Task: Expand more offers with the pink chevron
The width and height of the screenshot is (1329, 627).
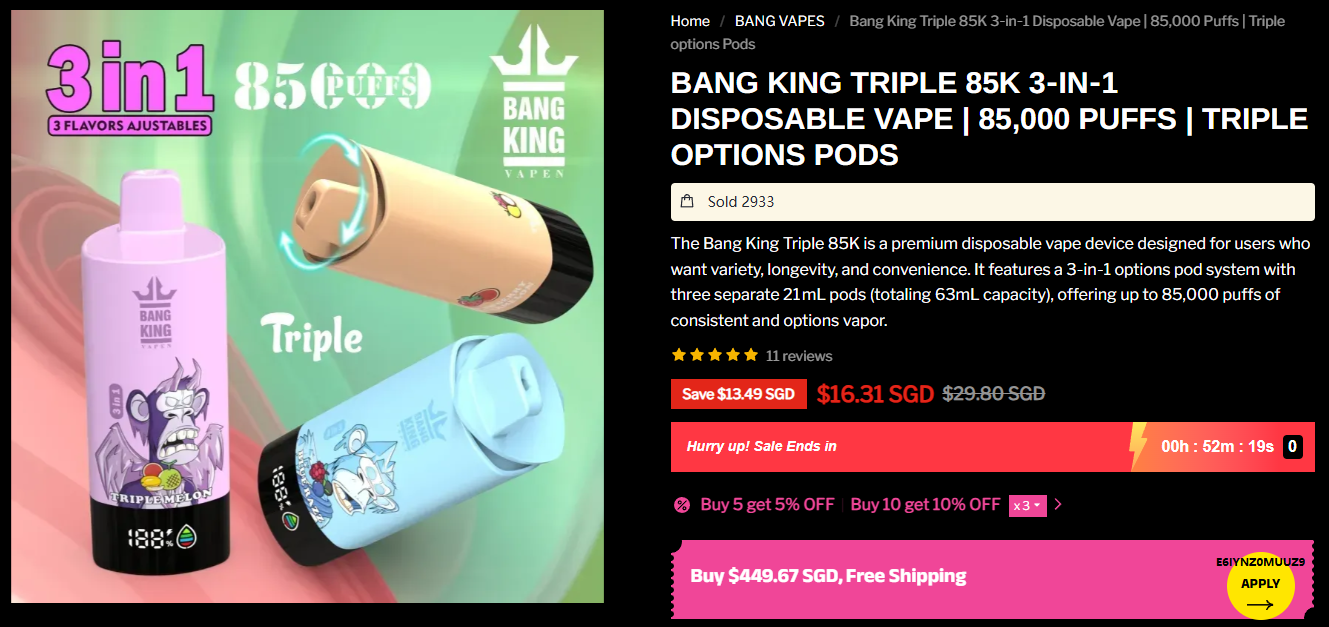Action: click(x=1058, y=505)
